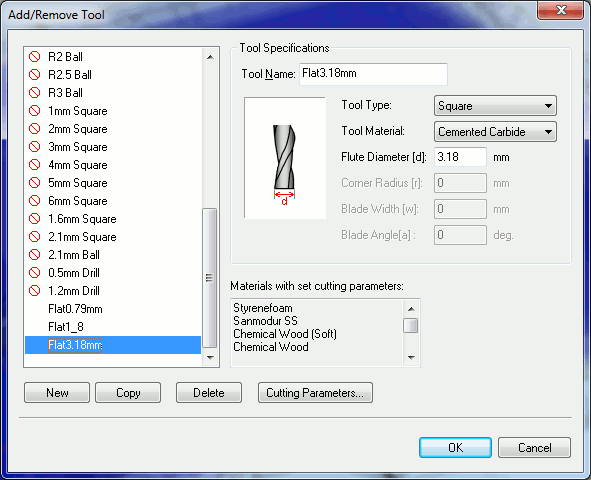Screen dimensions: 591x480
Task: Open the Tool Type dropdown
Action: (495, 106)
